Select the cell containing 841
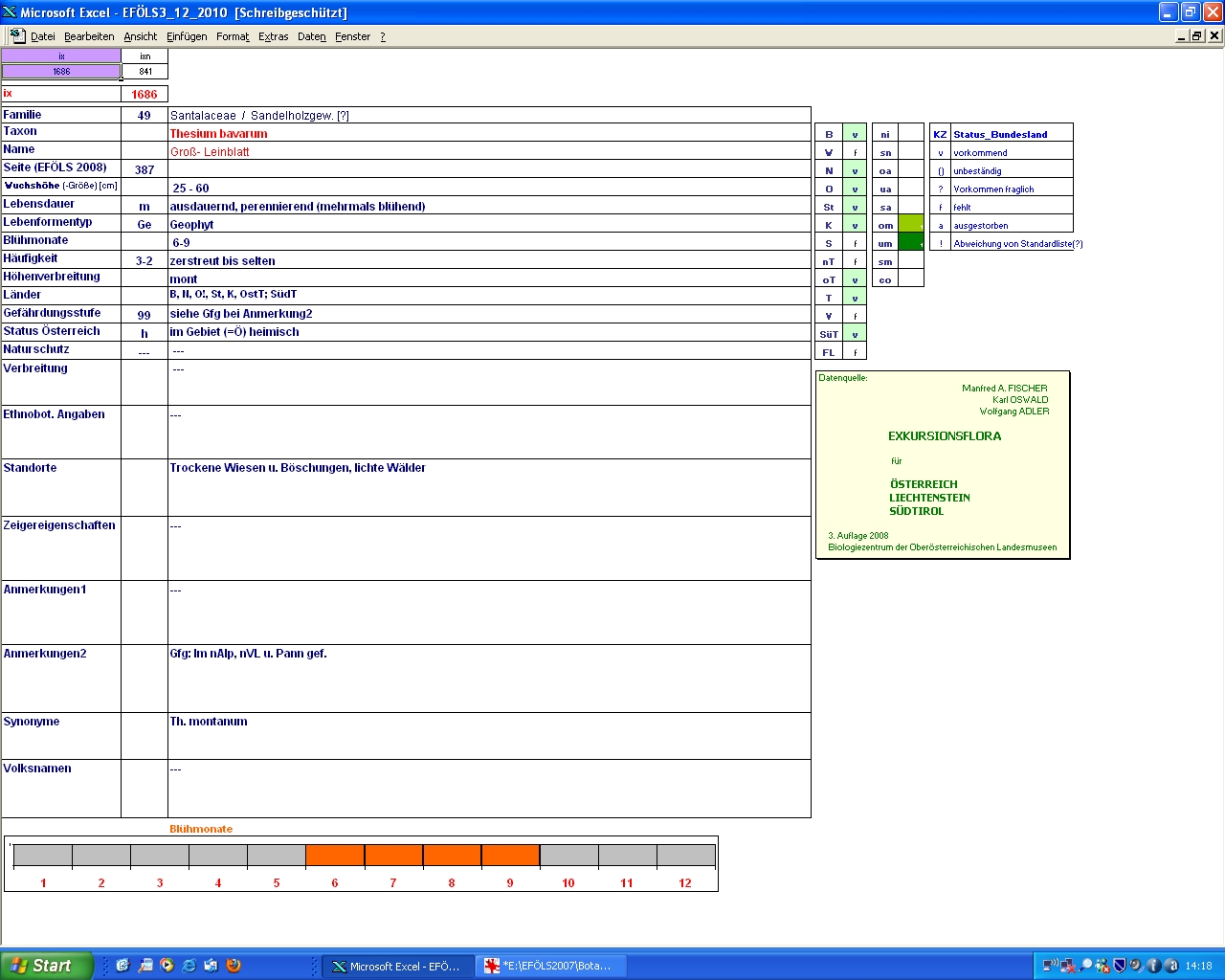Screen dimensions: 1225x980 [145, 71]
